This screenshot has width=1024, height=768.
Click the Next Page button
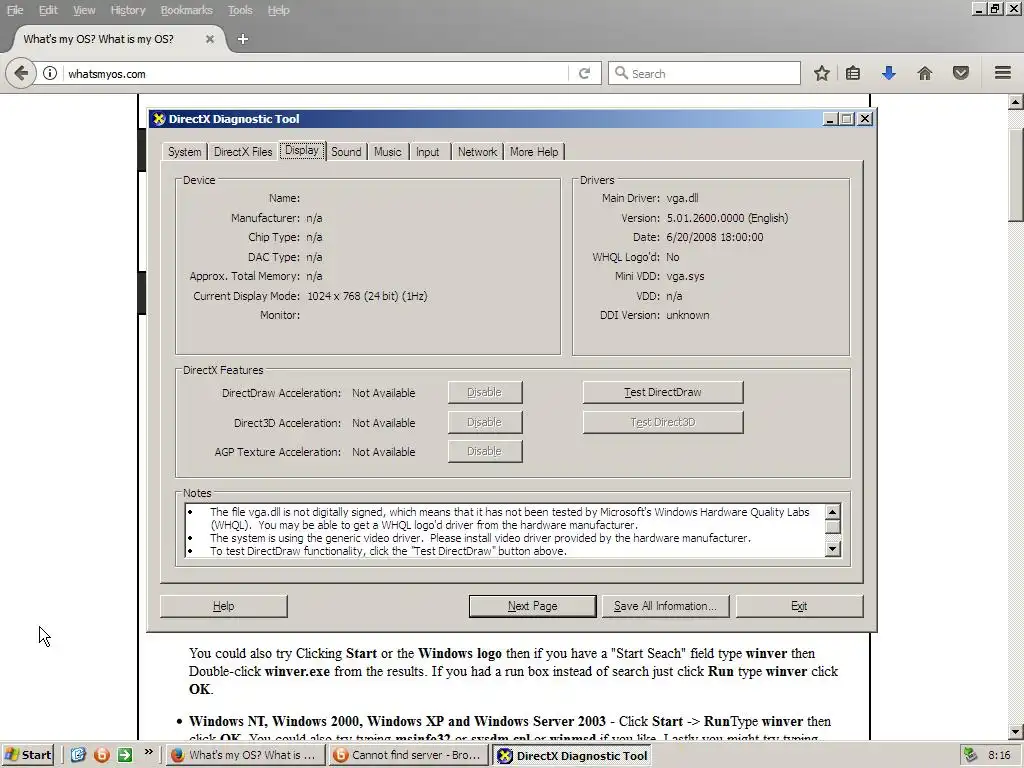tap(532, 606)
